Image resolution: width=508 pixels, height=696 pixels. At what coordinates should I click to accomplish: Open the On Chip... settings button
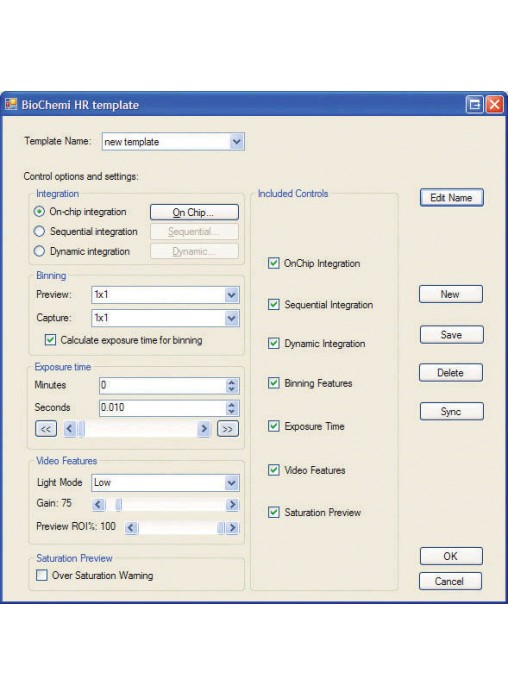(194, 212)
